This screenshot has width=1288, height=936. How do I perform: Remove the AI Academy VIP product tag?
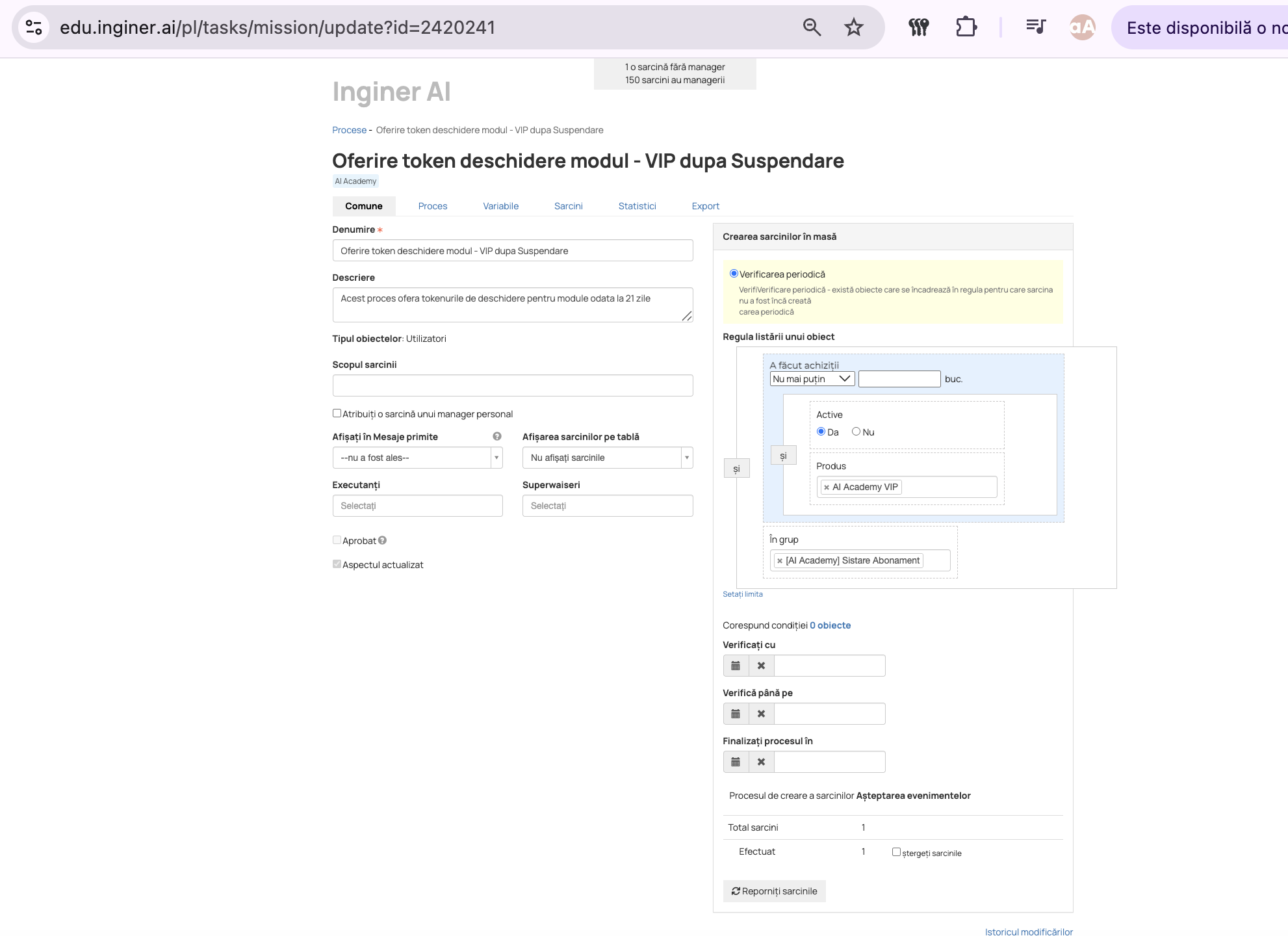click(827, 487)
